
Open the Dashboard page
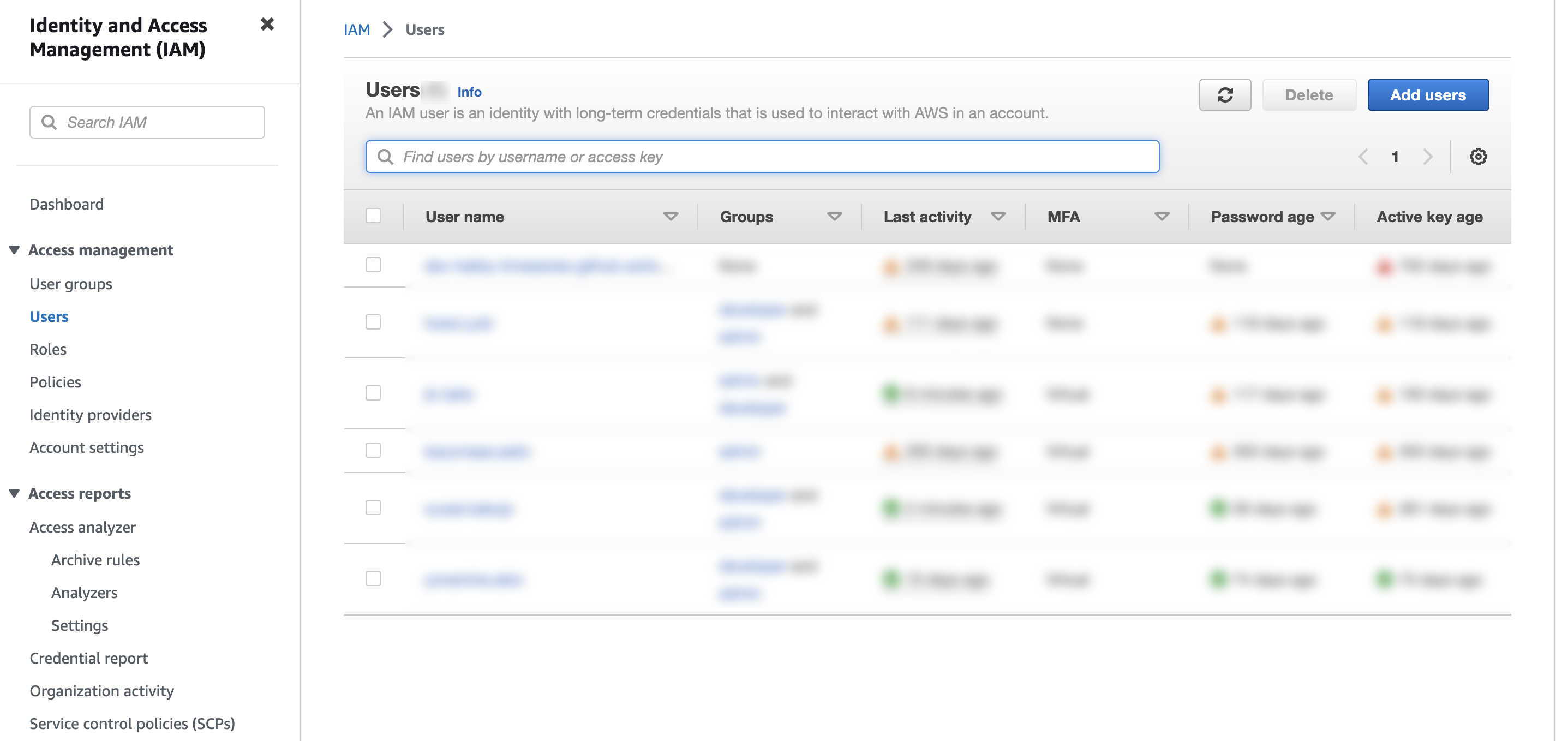(67, 204)
